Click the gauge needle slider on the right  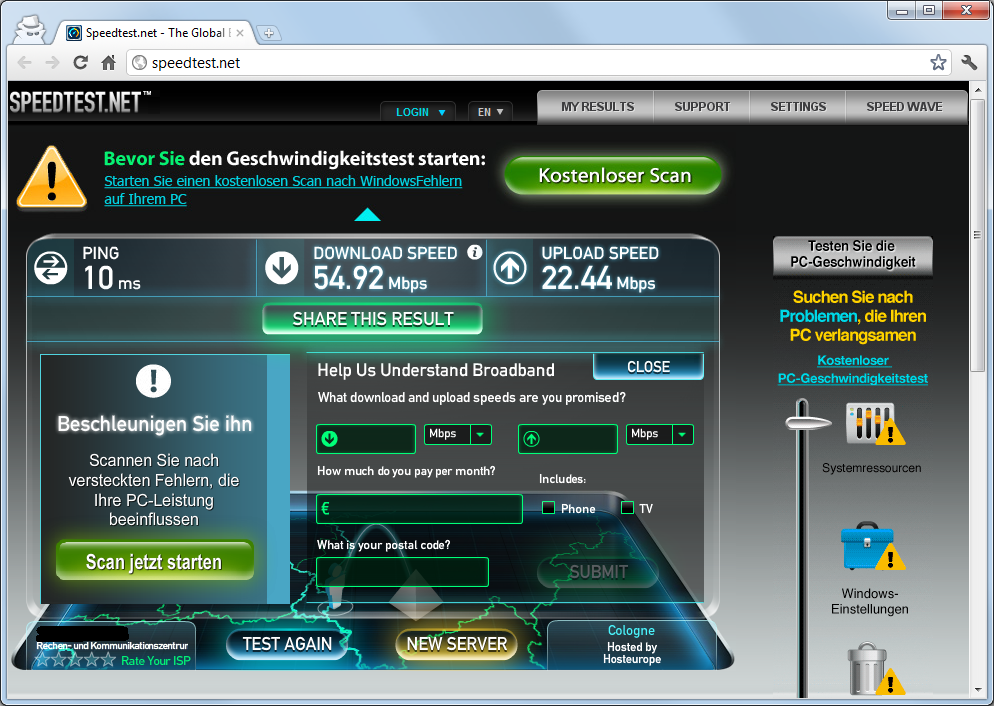(806, 421)
